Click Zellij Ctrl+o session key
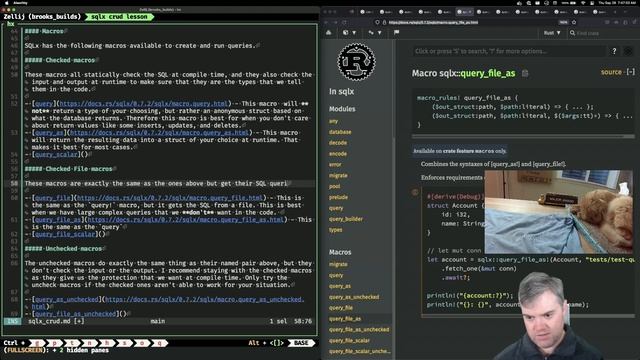 [x=142, y=343]
